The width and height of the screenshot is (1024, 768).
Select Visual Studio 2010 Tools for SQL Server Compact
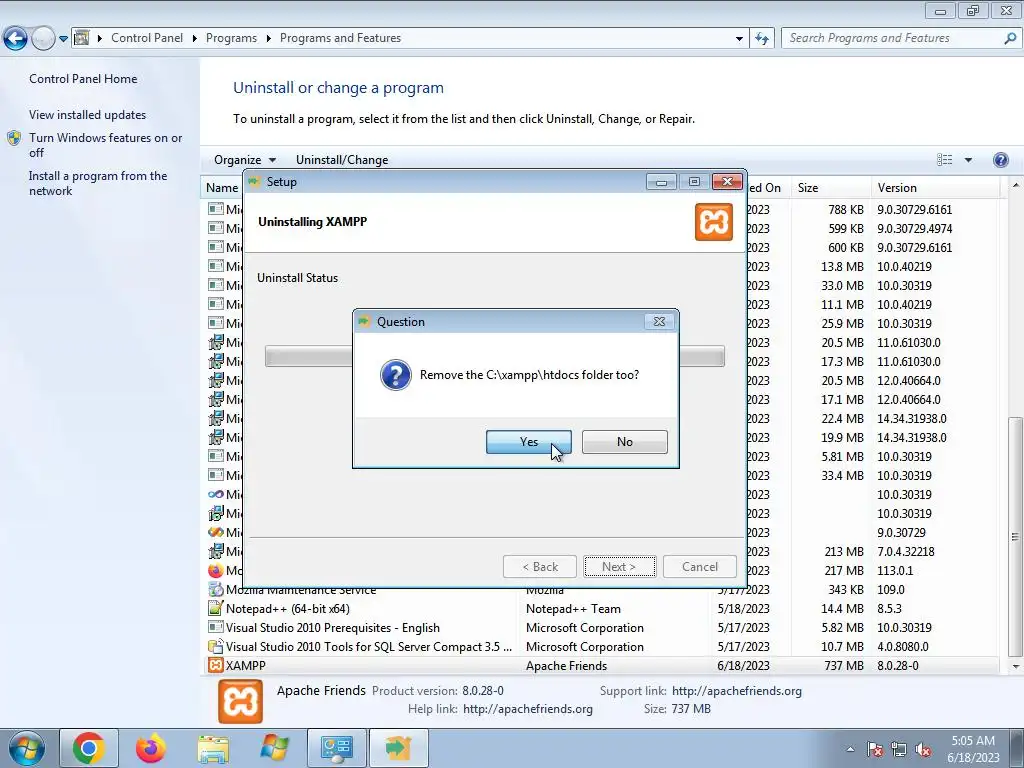point(368,647)
